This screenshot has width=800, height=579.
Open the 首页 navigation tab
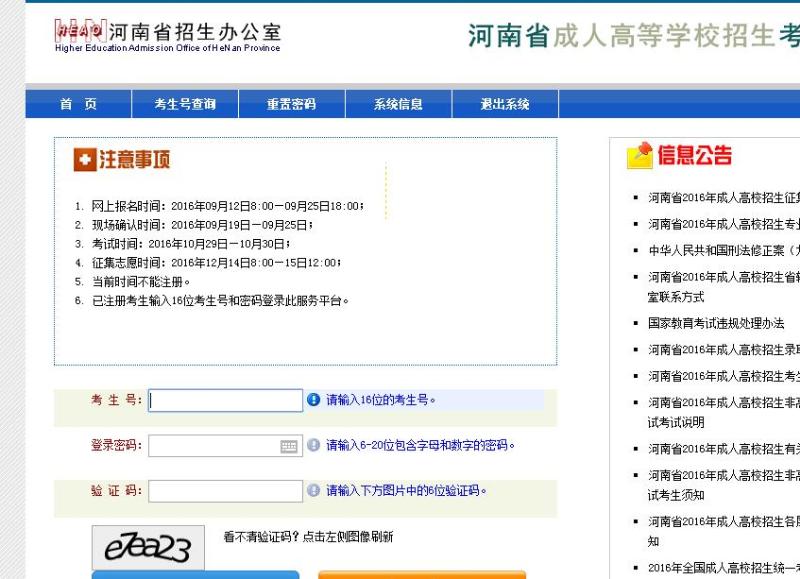[79, 104]
